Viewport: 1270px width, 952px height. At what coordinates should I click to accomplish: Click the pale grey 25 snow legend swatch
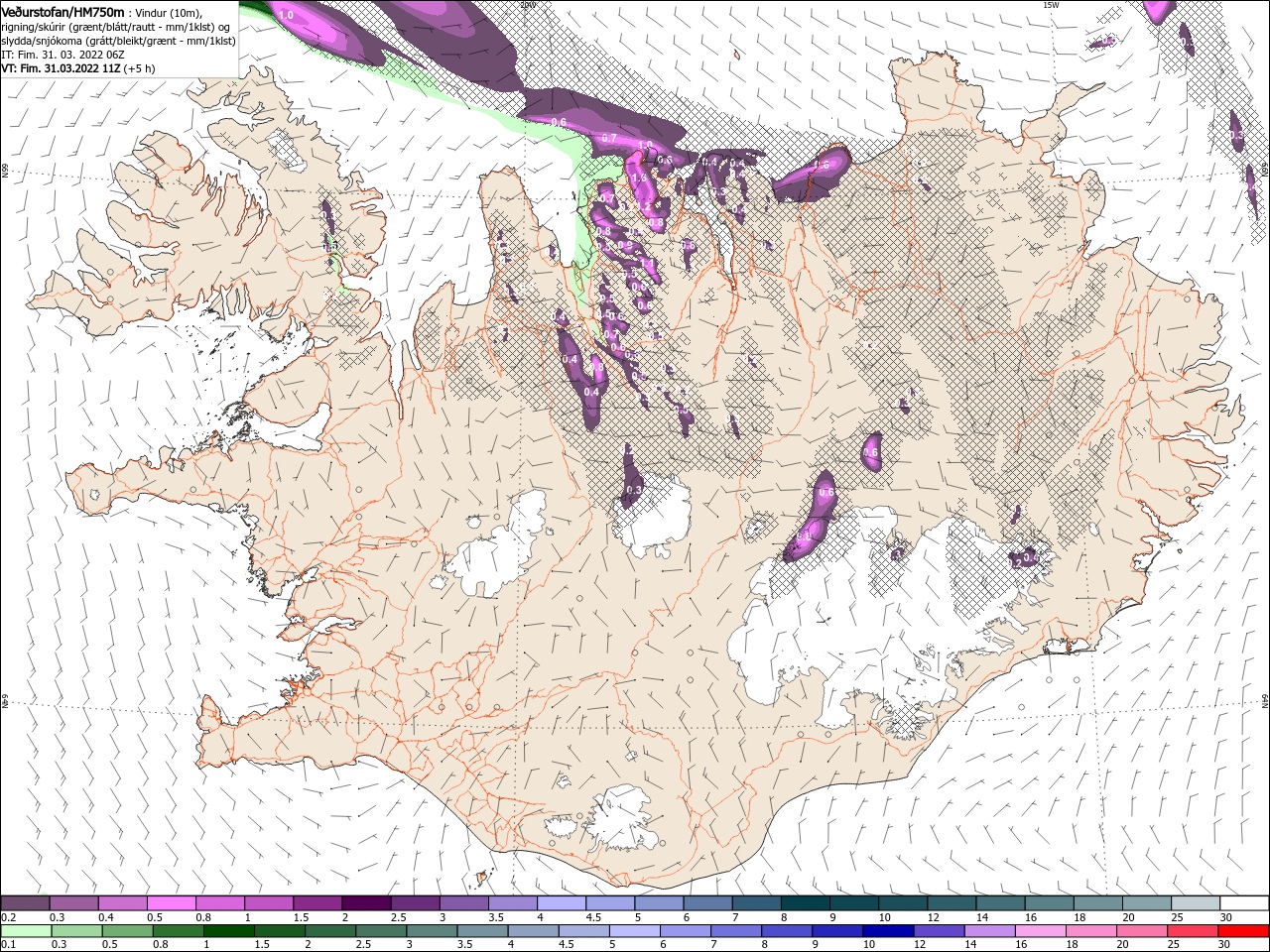click(1195, 902)
